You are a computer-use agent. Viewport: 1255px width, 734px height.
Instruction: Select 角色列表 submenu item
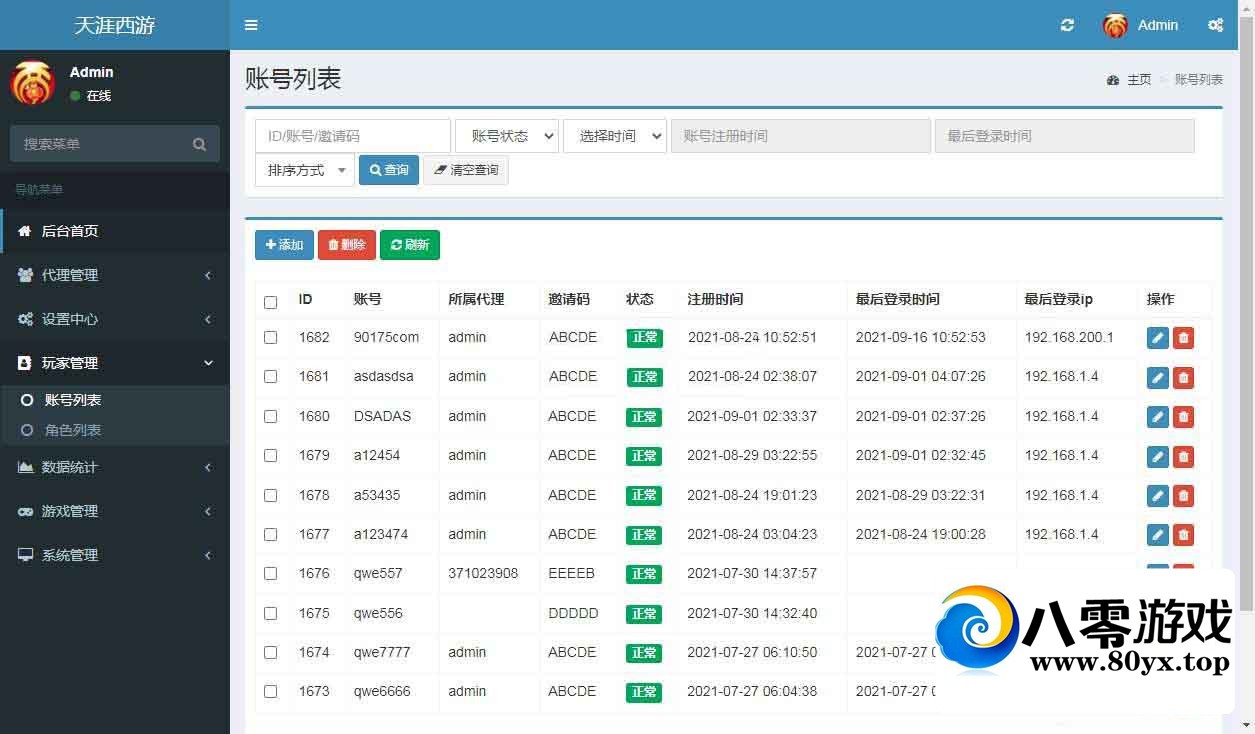pos(115,430)
